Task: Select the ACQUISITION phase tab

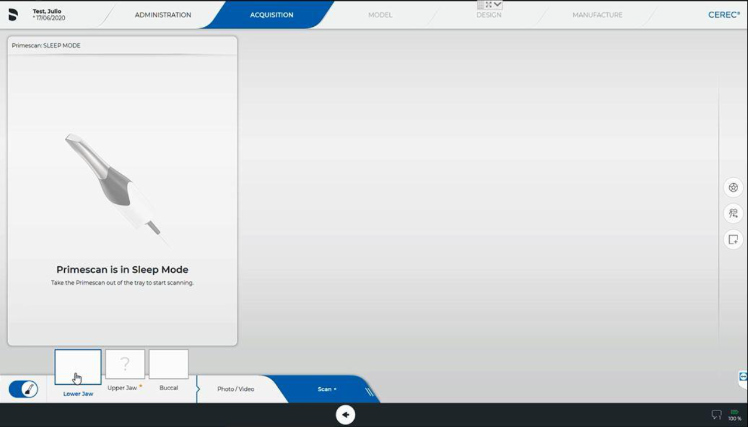Action: [271, 15]
